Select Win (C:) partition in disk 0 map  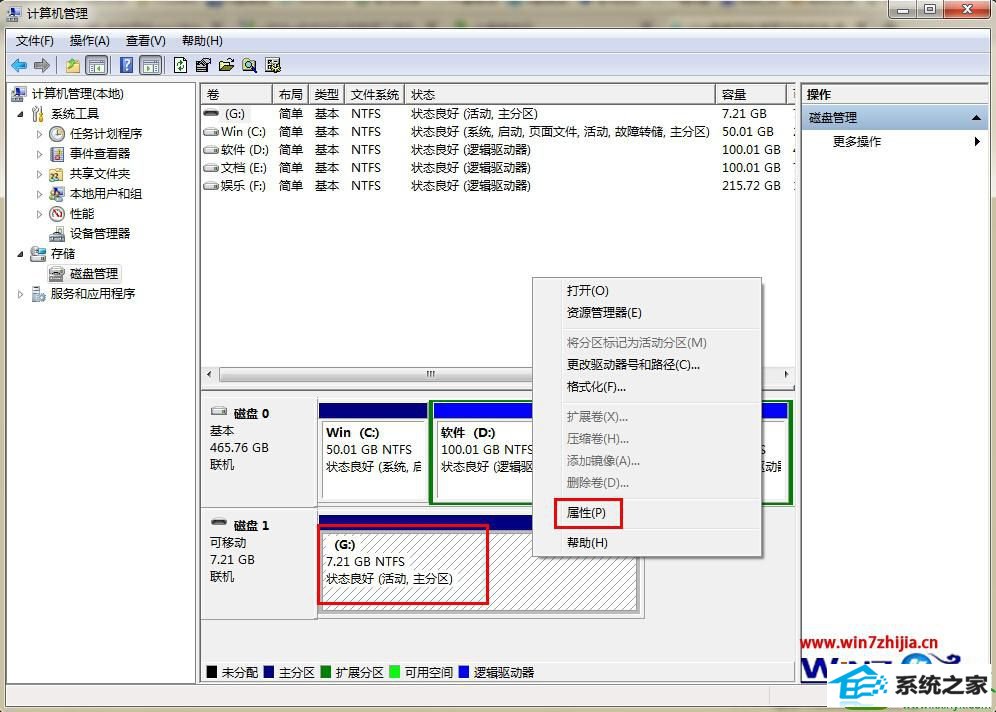click(374, 451)
